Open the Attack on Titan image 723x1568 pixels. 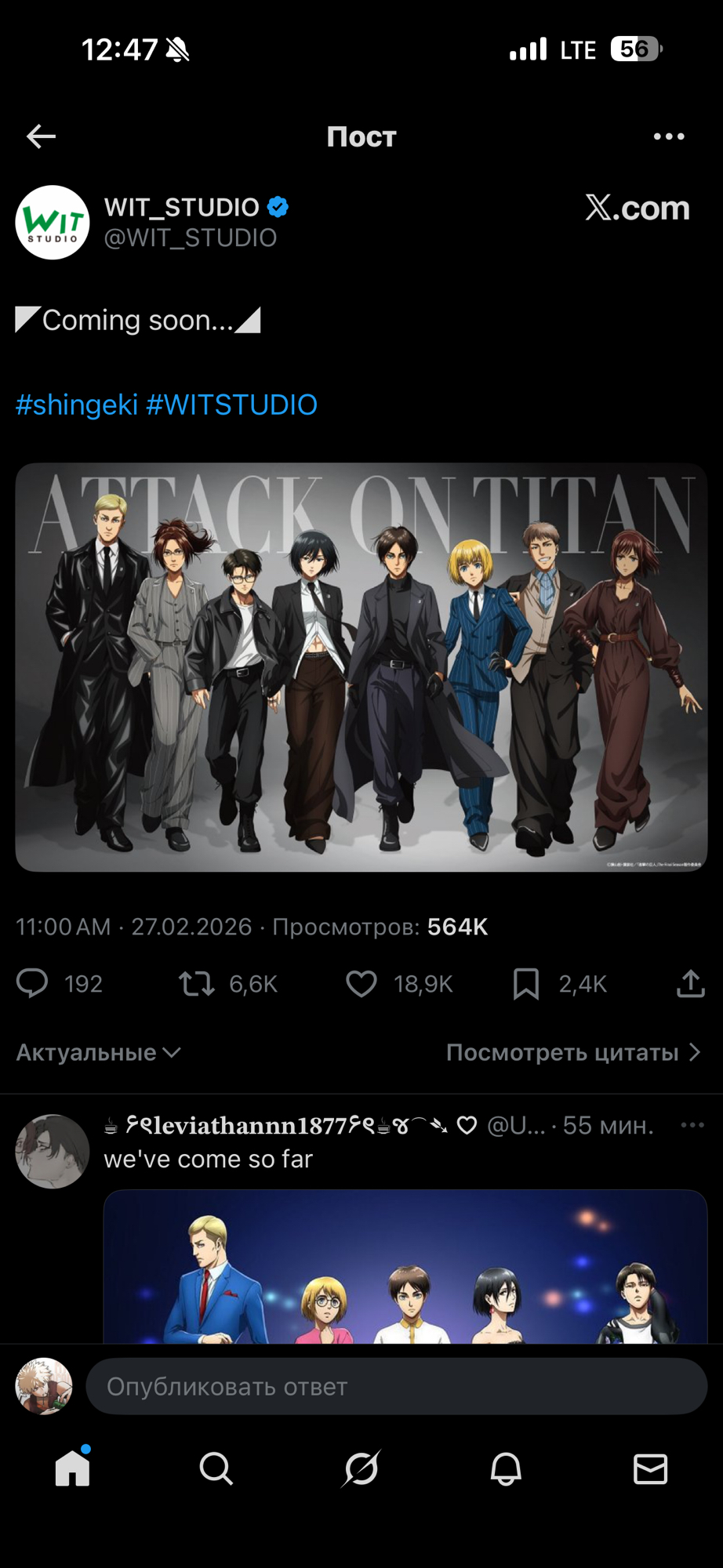pos(361,667)
